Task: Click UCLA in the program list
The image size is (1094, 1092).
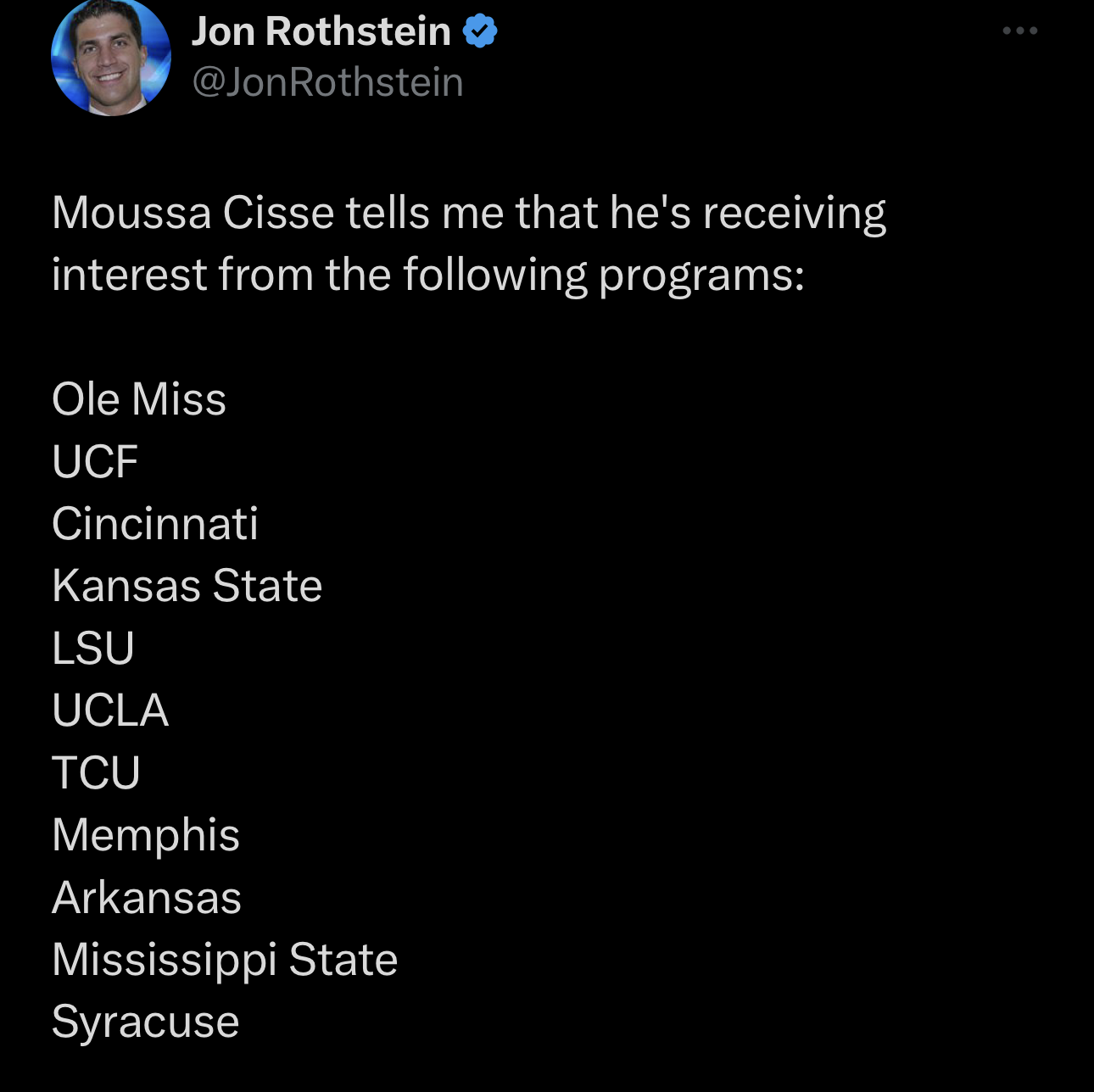Action: tap(110, 710)
